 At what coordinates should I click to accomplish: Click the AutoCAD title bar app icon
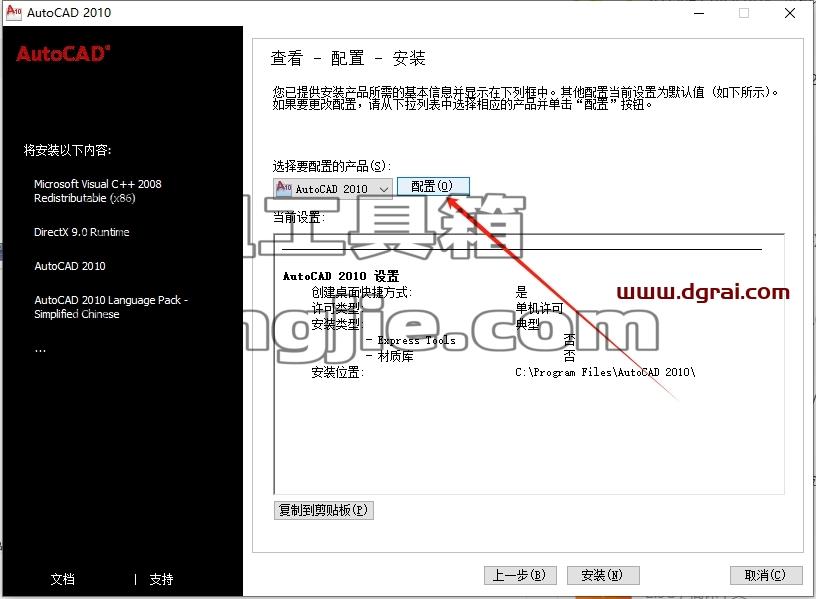tap(14, 12)
